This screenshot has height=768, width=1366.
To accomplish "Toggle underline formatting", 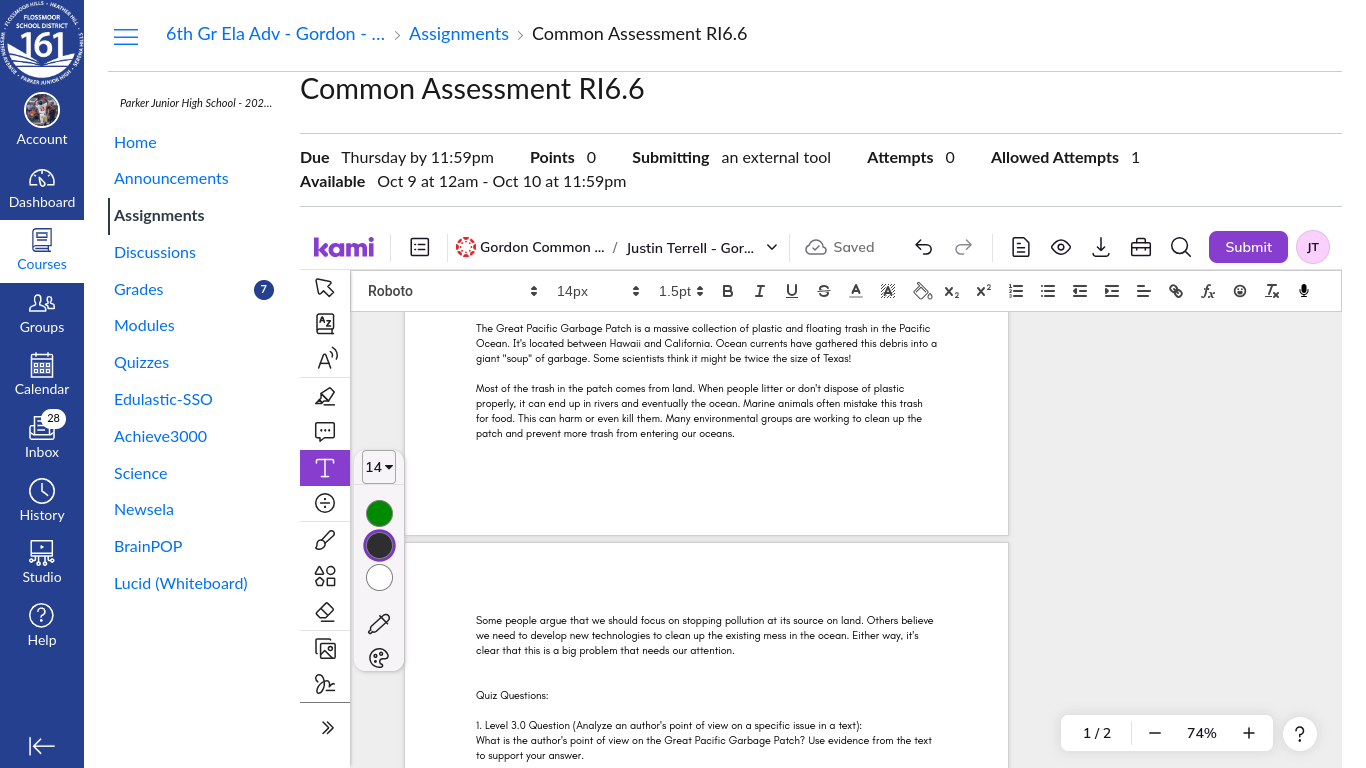I will coord(792,291).
